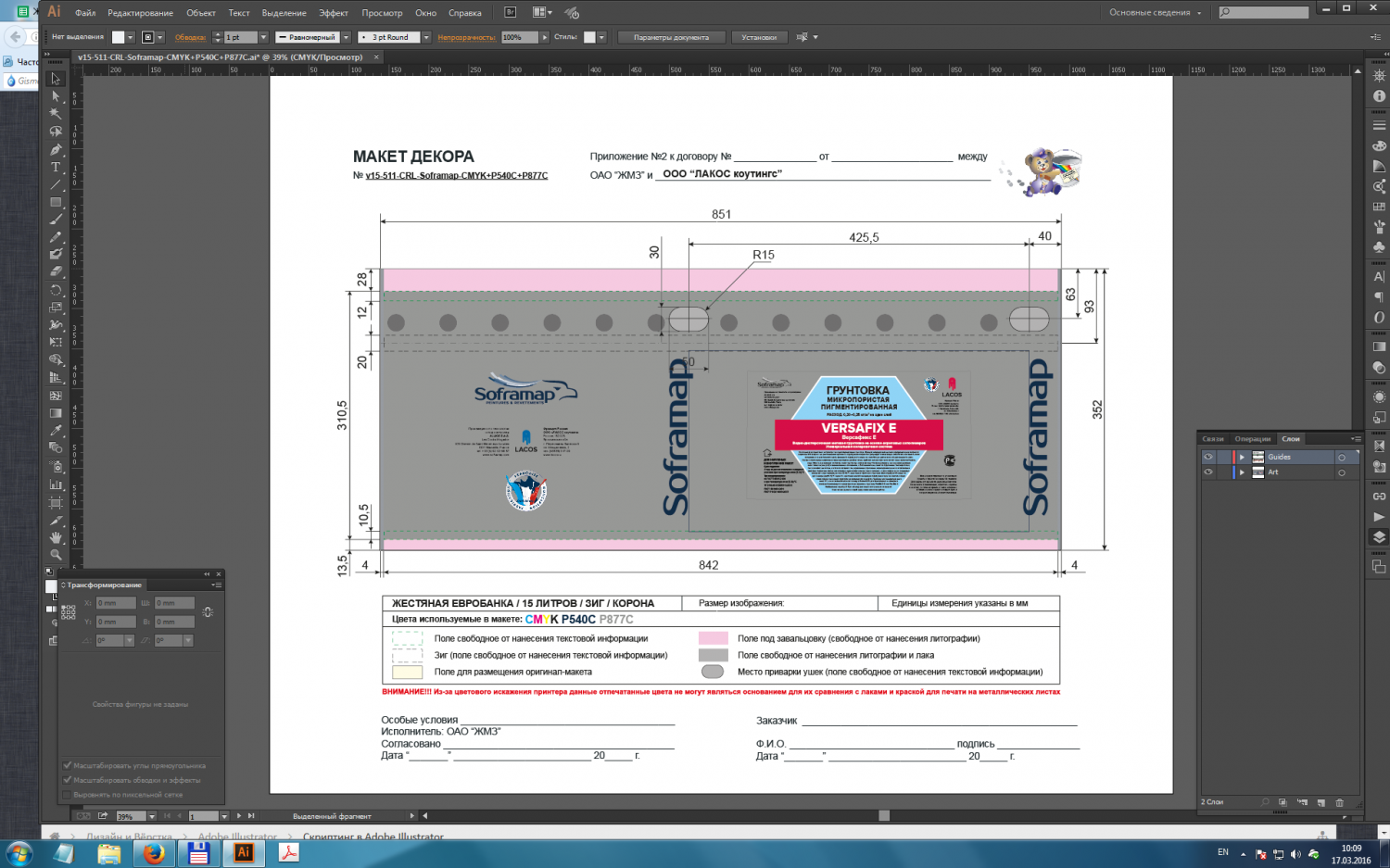Click the opacity 100% input field
The height and width of the screenshot is (868, 1390).
[x=518, y=37]
